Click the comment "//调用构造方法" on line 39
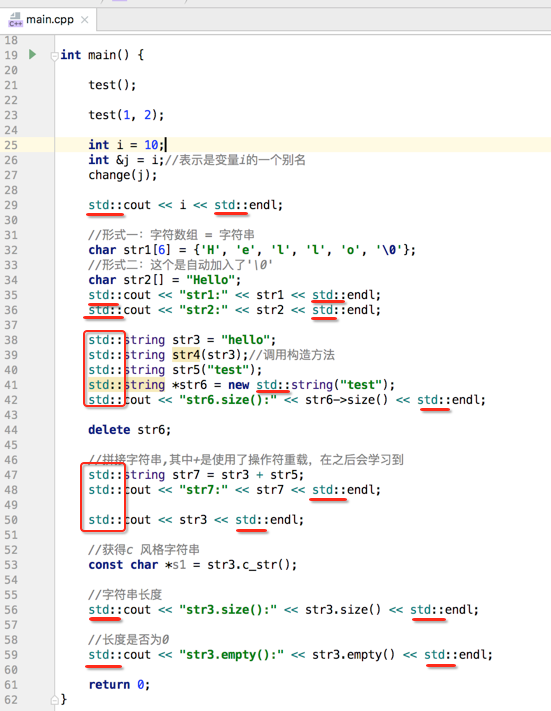The image size is (551, 711). [x=292, y=355]
